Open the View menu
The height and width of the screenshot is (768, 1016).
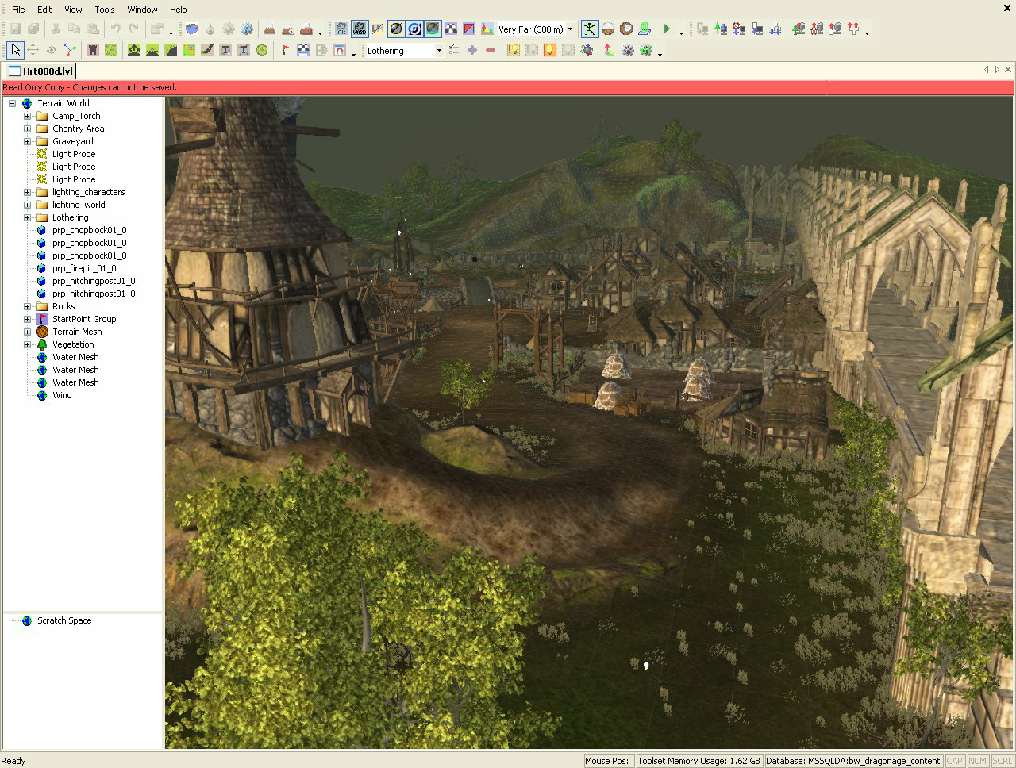point(73,9)
